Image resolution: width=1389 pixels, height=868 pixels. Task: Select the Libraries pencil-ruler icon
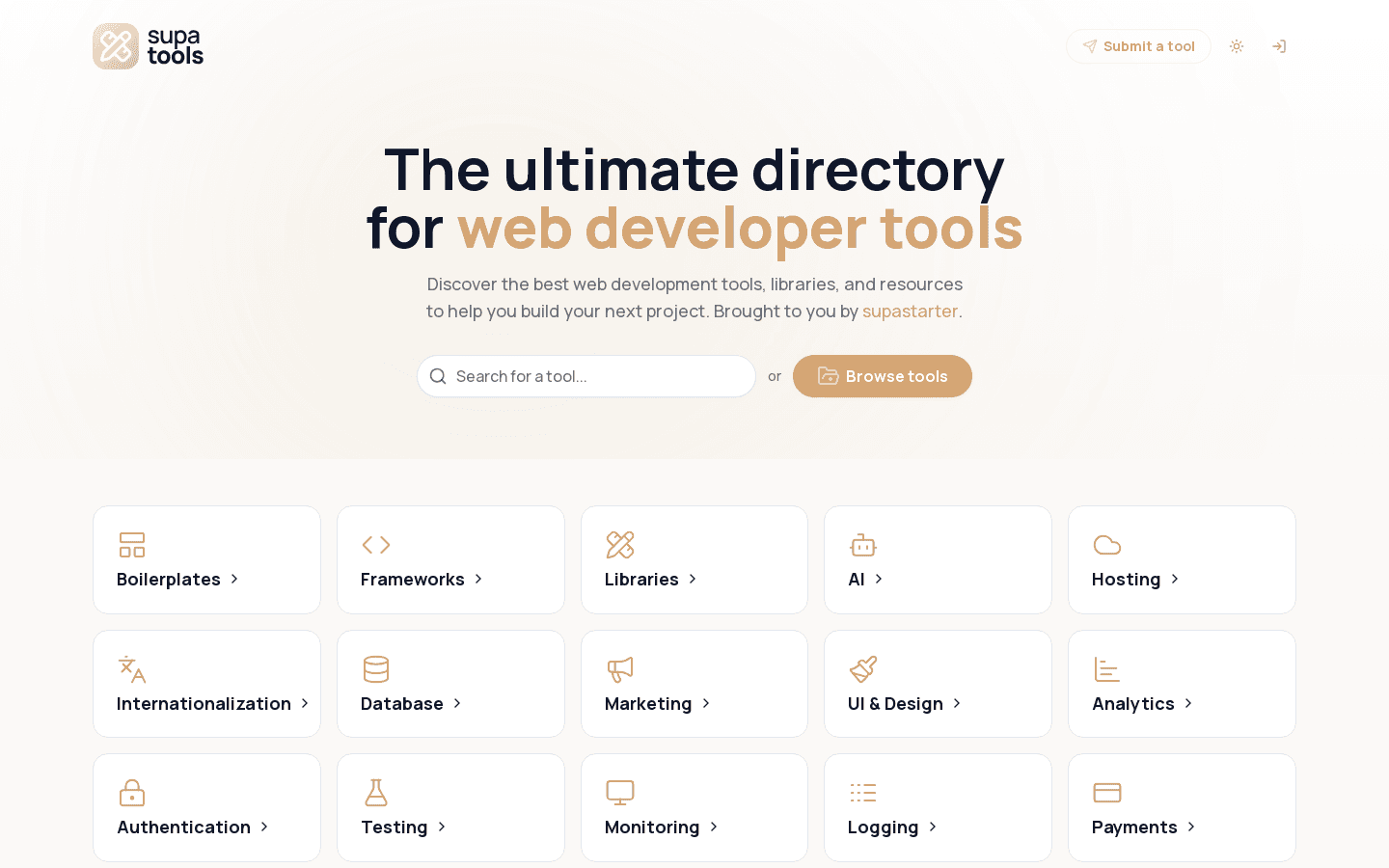click(x=620, y=545)
